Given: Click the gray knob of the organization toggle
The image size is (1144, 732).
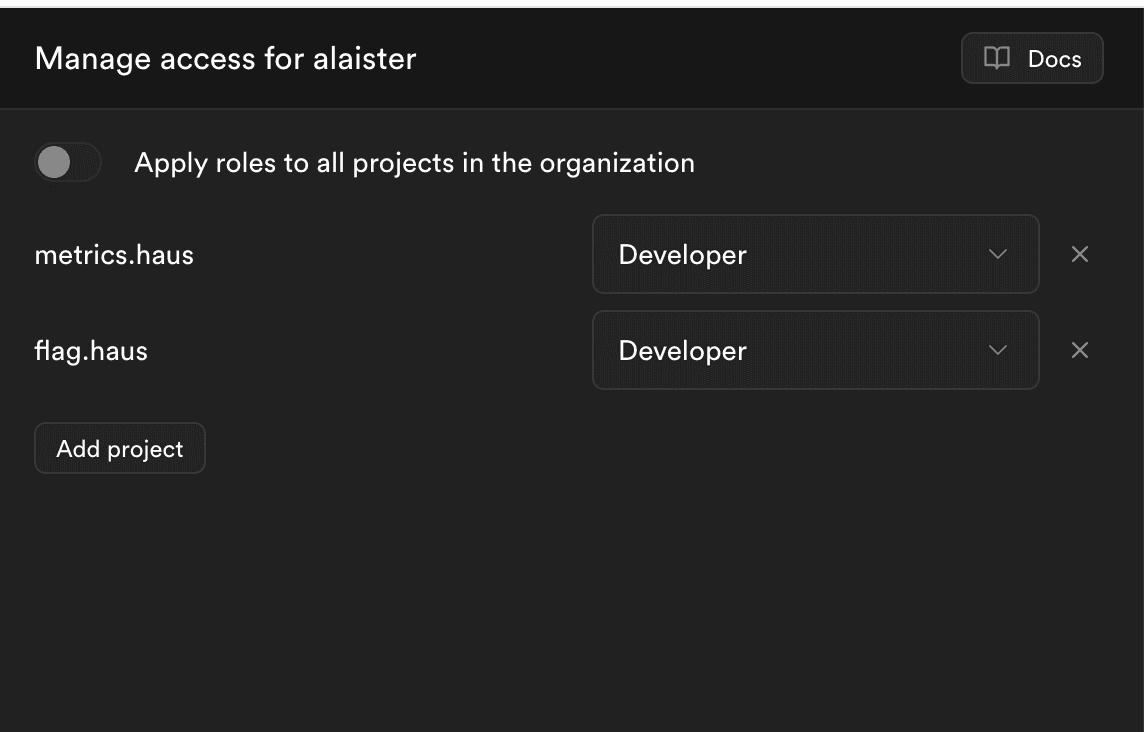Looking at the screenshot, I should click(x=54, y=162).
